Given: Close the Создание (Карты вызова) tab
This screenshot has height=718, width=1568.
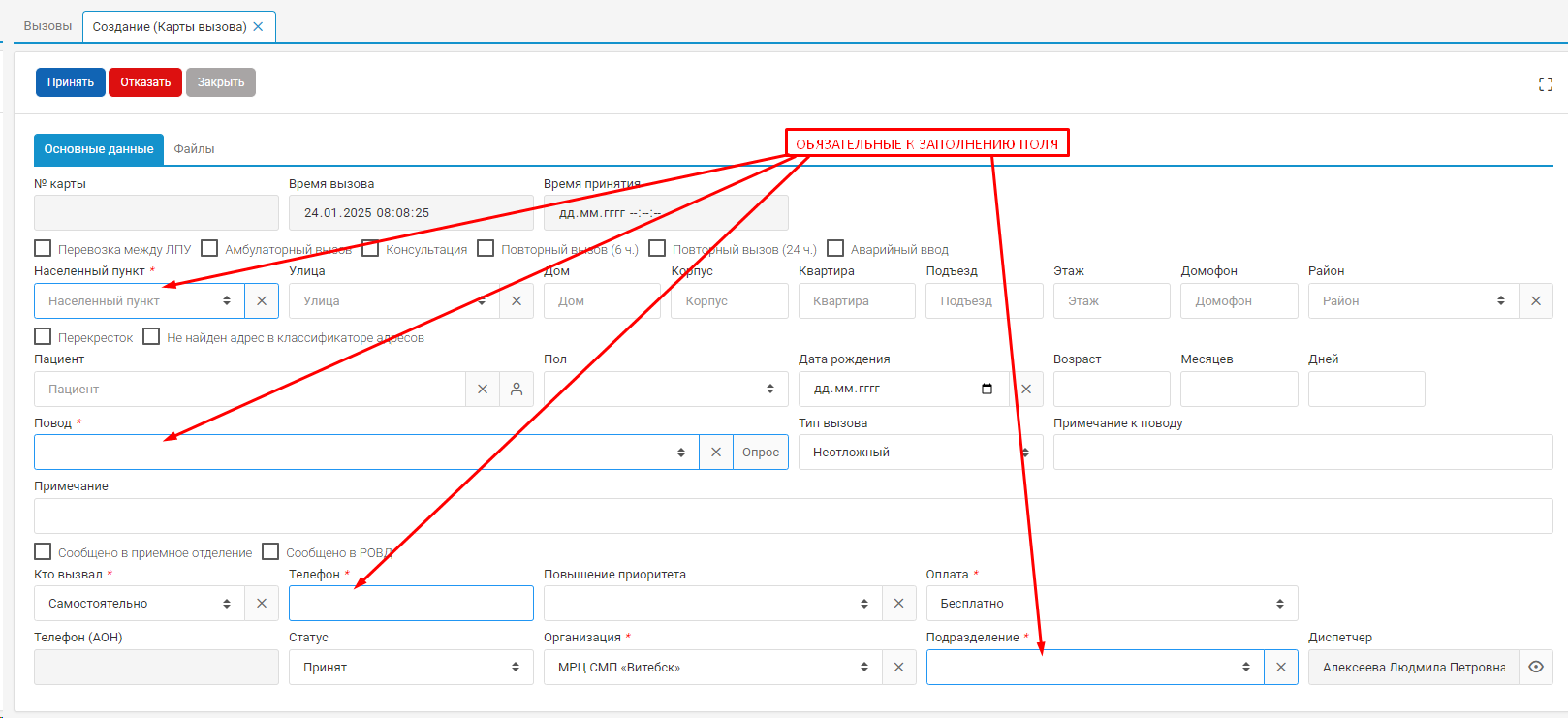Looking at the screenshot, I should point(258,27).
